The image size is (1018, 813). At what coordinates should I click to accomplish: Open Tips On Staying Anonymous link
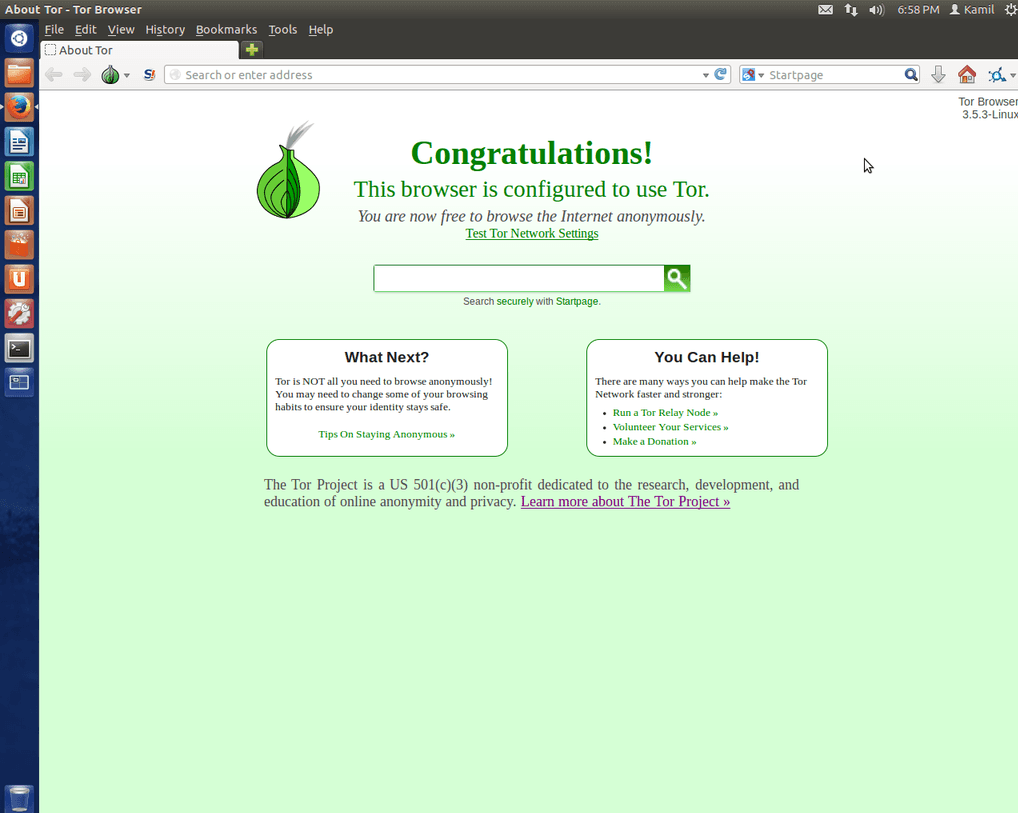point(386,434)
